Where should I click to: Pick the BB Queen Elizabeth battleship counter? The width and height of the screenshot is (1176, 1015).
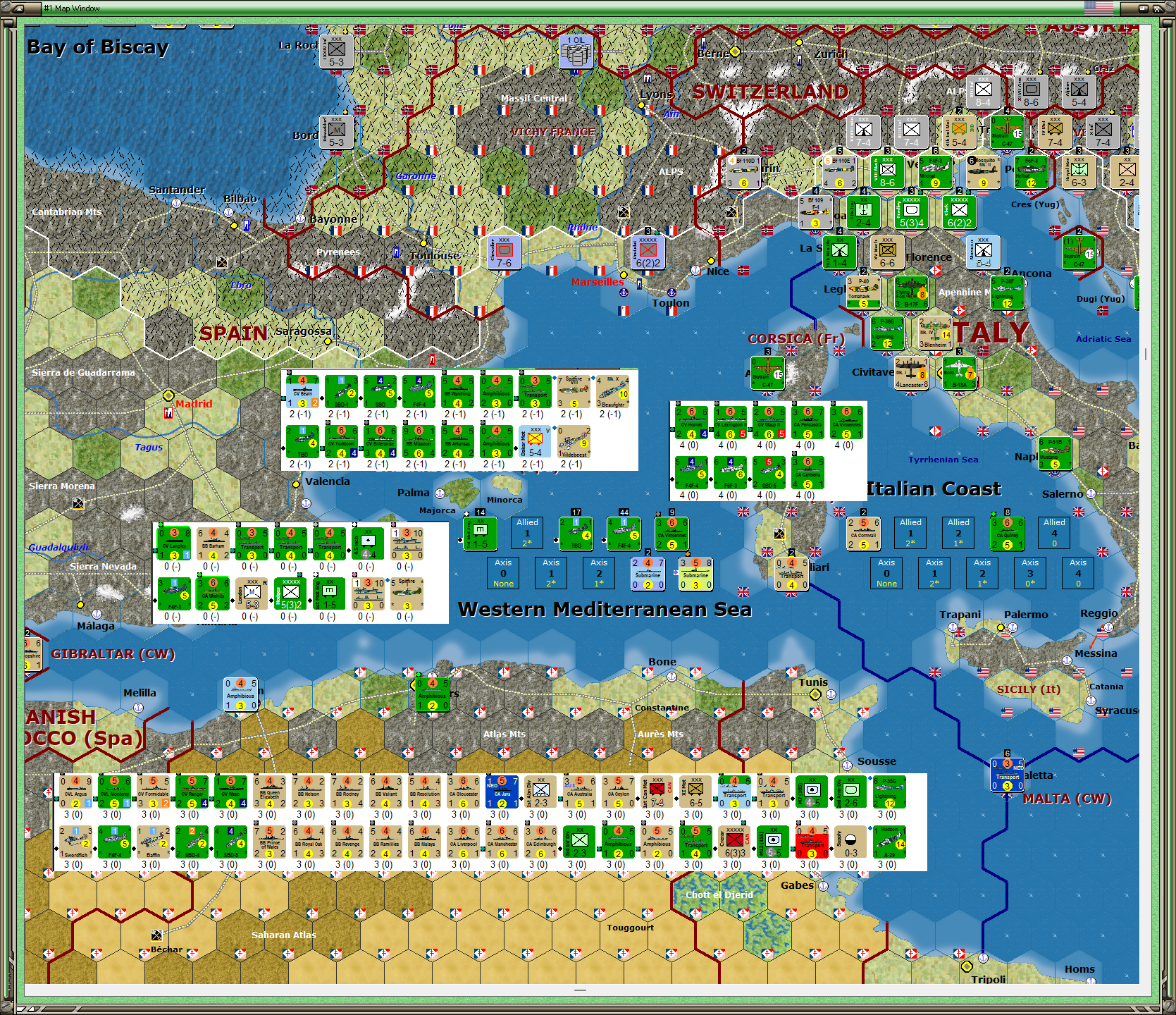pos(269,792)
